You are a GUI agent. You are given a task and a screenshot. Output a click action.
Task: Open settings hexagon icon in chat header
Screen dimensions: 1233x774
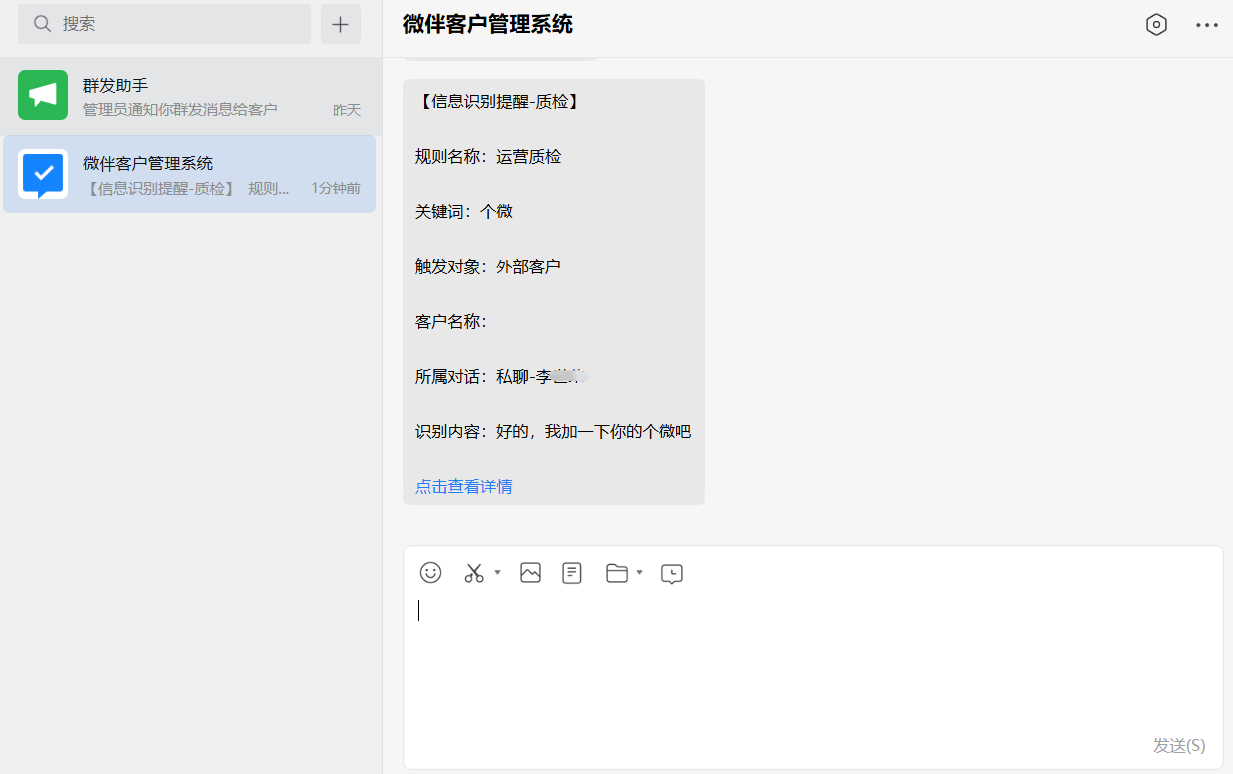1156,25
